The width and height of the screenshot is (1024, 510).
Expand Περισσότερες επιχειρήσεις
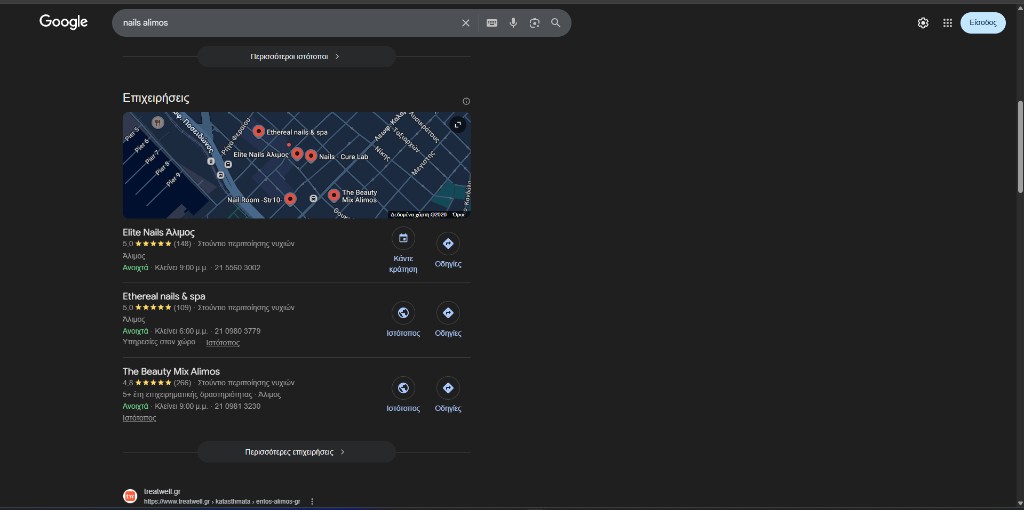296,452
